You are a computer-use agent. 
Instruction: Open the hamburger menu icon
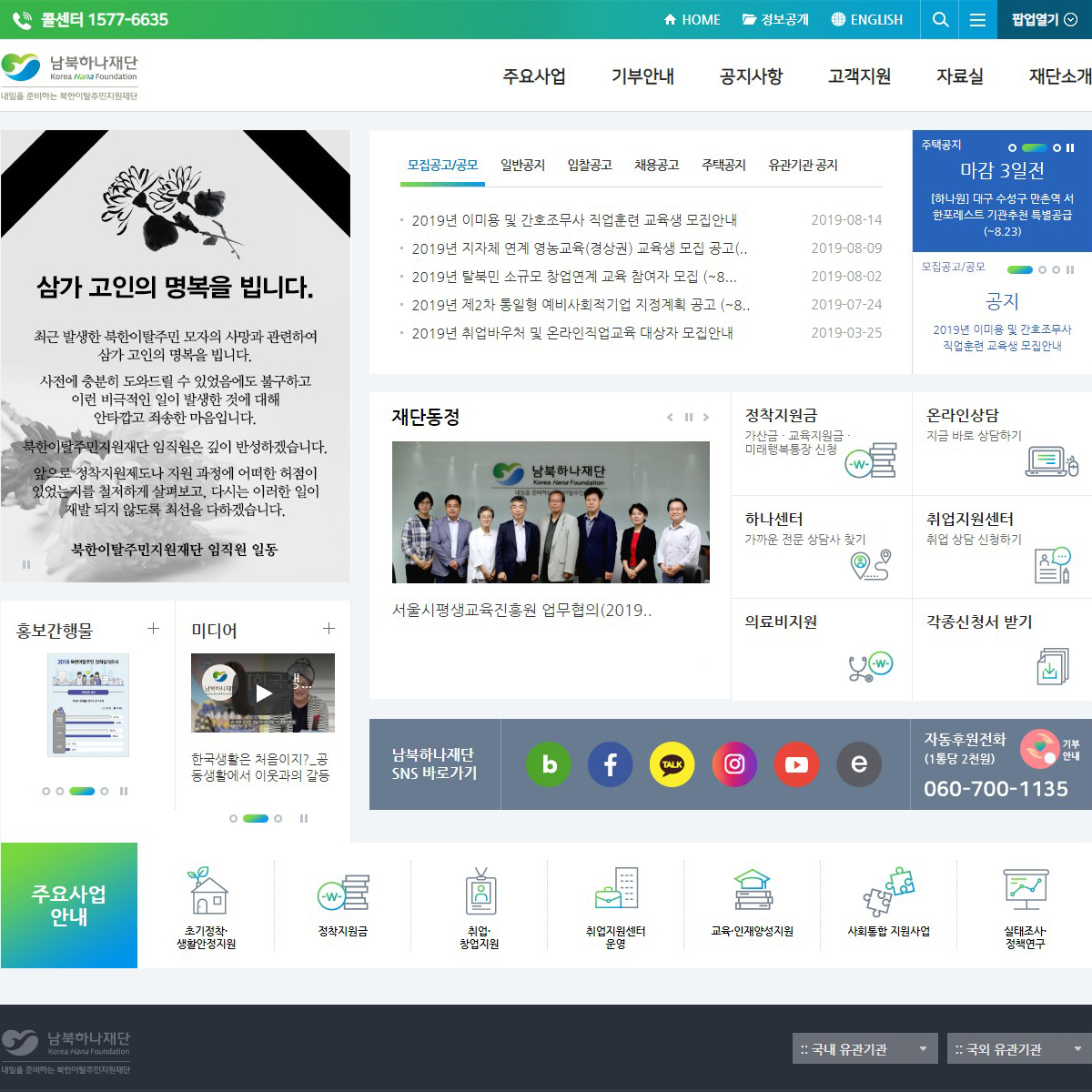(977, 20)
